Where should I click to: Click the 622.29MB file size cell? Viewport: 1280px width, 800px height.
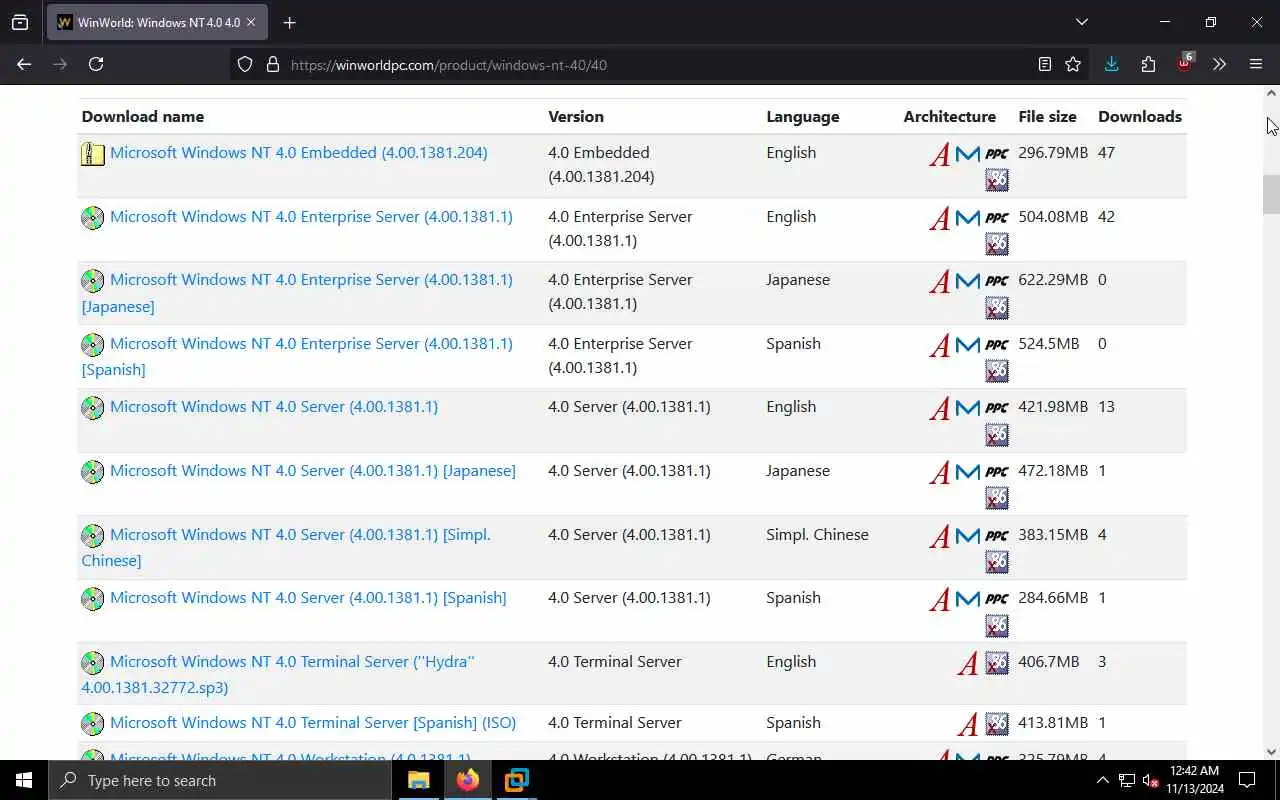[x=1053, y=280]
